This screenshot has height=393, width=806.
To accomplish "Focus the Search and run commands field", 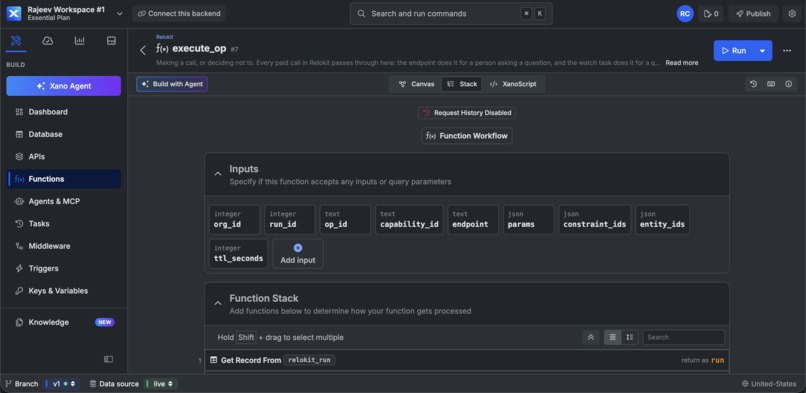I will (x=451, y=14).
